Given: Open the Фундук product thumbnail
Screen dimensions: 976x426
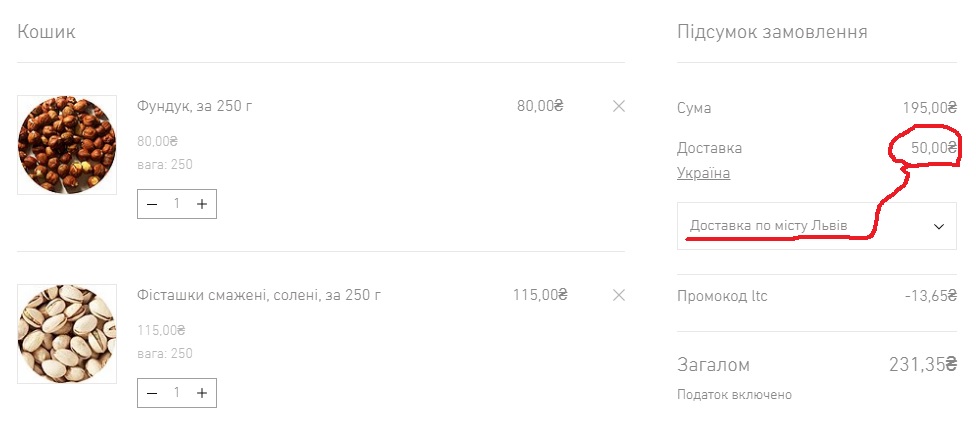Looking at the screenshot, I should [x=67, y=144].
